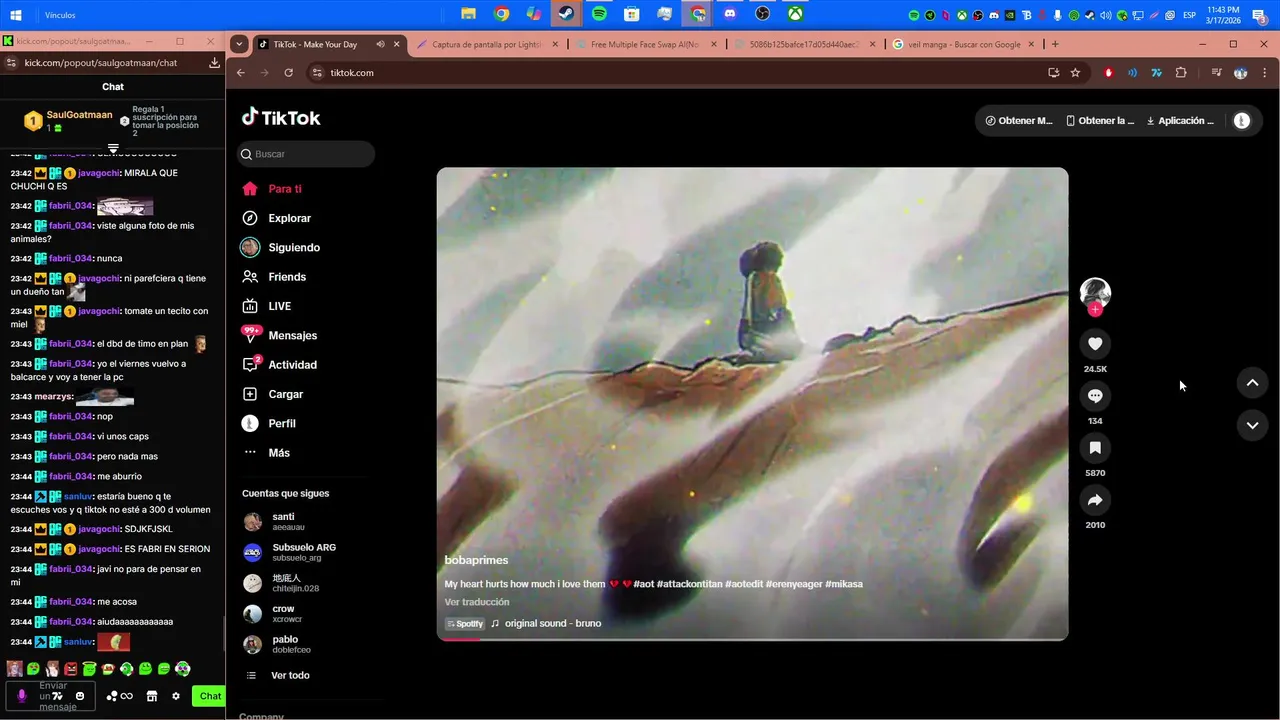The width and height of the screenshot is (1280, 720).
Task: Switch to veil manga Google search tab
Action: [963, 44]
